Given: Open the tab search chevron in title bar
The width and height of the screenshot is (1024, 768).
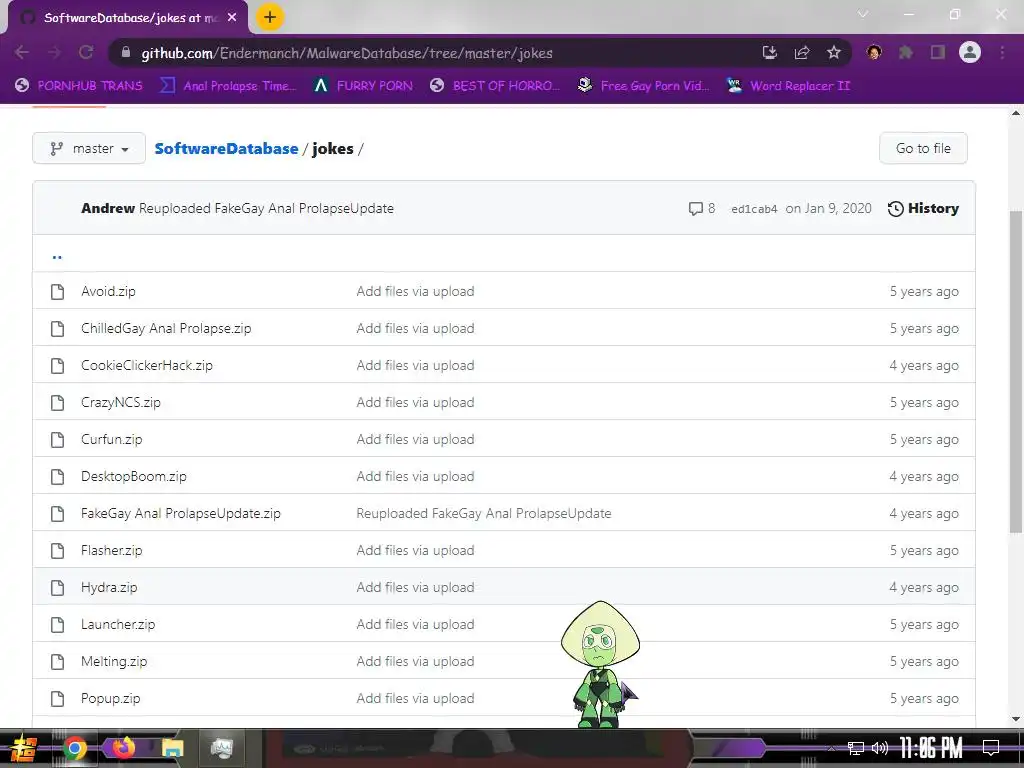Looking at the screenshot, I should (x=863, y=14).
